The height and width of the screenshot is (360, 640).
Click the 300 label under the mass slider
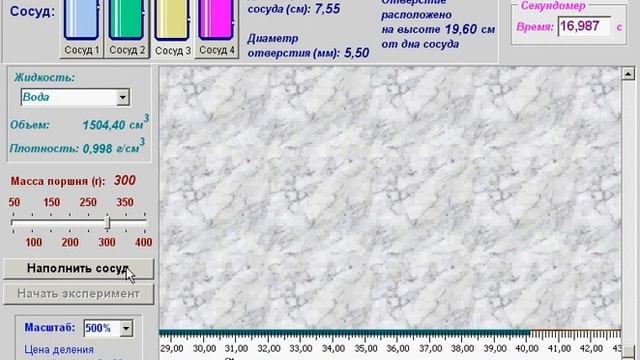[107, 242]
